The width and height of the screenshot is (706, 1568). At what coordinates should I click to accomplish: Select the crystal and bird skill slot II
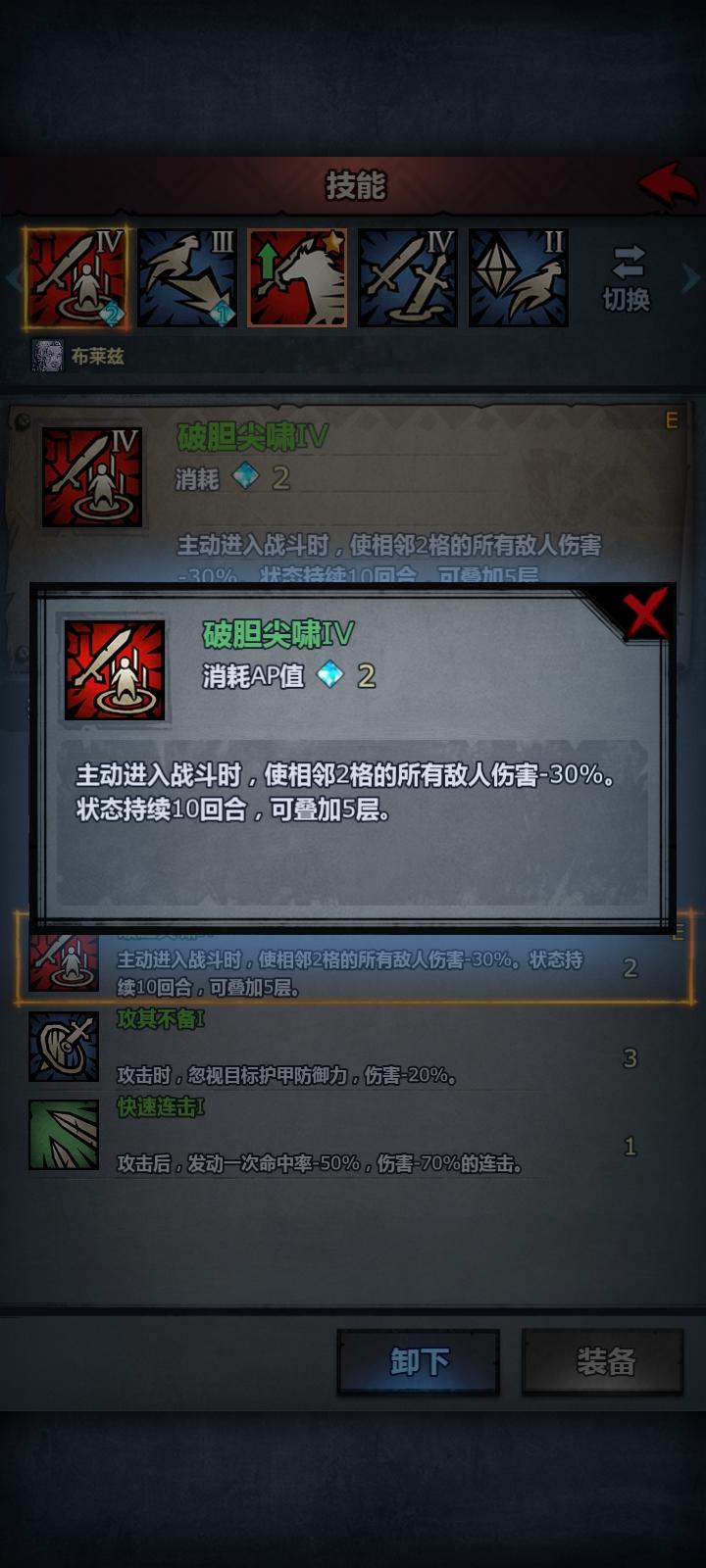(x=519, y=277)
